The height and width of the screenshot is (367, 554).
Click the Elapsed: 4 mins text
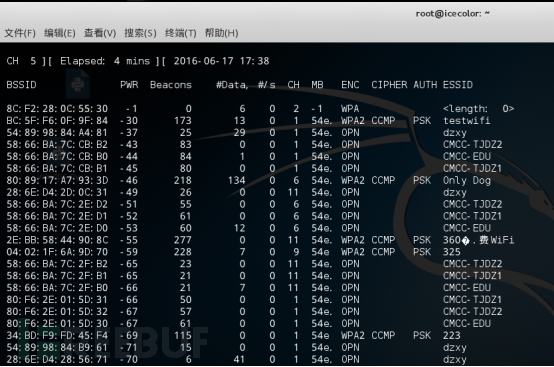click(x=105, y=61)
